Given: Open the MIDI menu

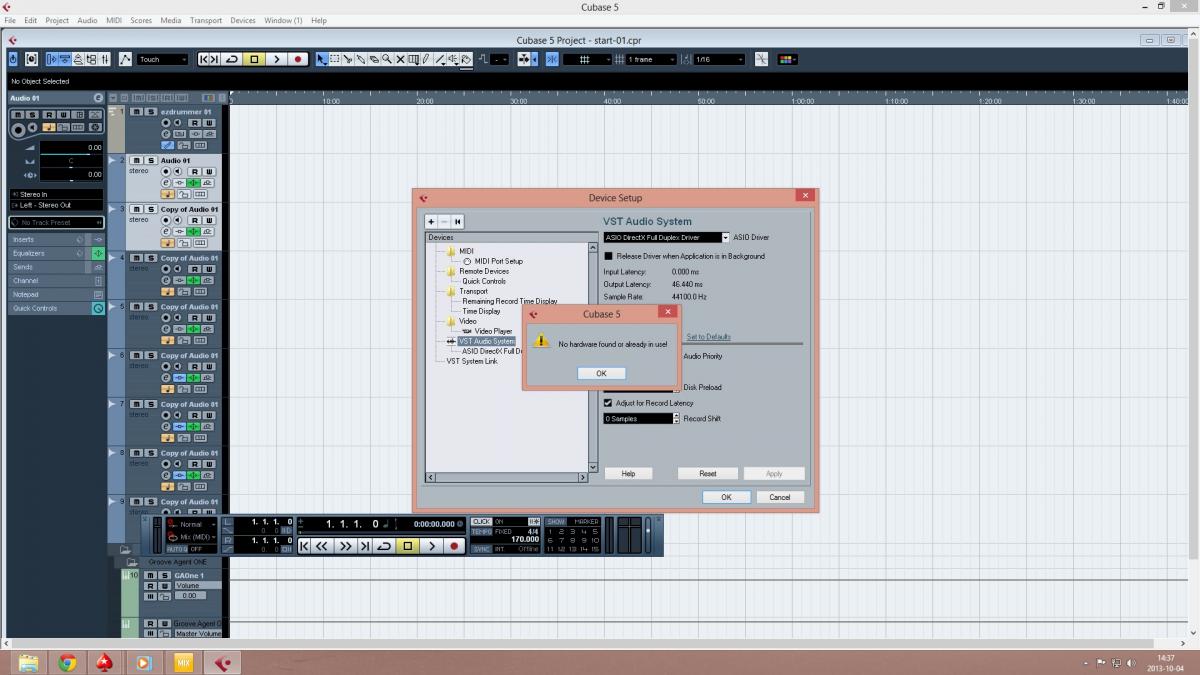Looking at the screenshot, I should tap(114, 20).
